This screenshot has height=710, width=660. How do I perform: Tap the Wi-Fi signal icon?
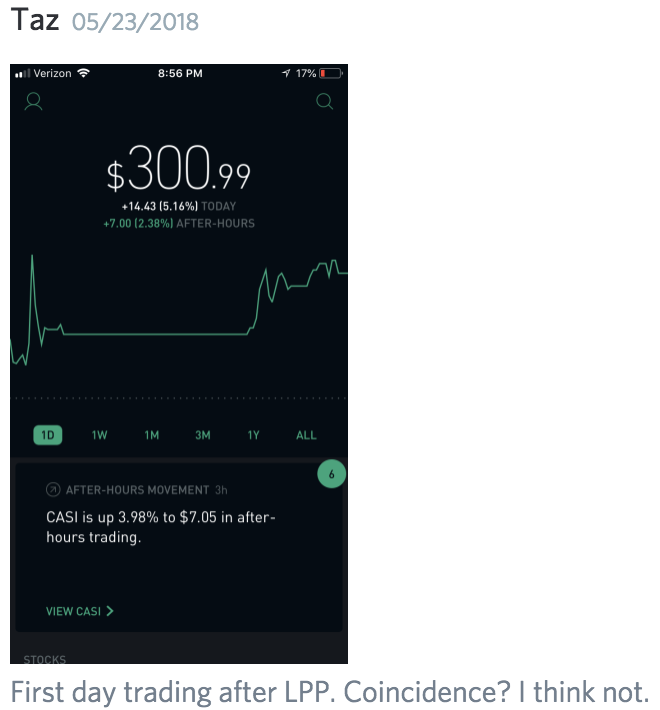tap(83, 74)
